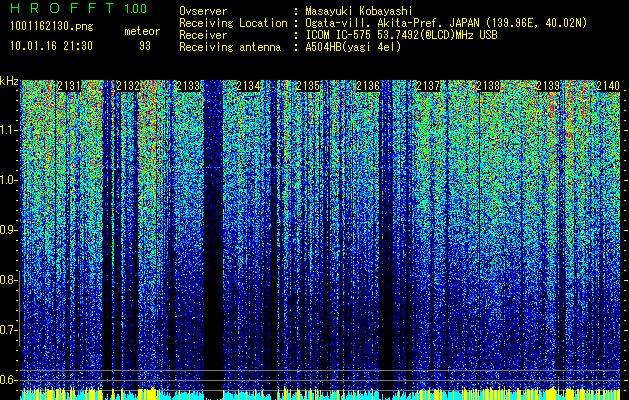Click the Receiving Location label
This screenshot has height=400, width=629.
click(x=233, y=23)
